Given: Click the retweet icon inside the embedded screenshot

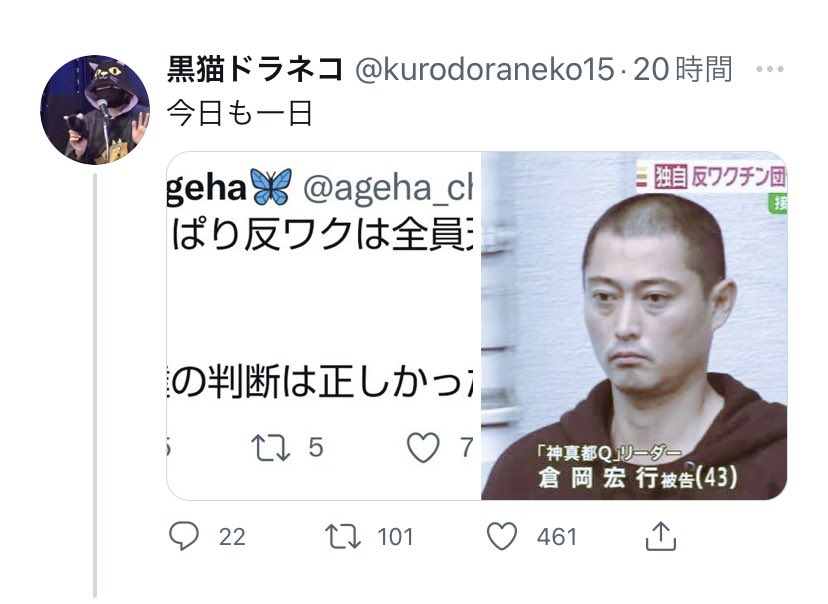Looking at the screenshot, I should (x=270, y=448).
